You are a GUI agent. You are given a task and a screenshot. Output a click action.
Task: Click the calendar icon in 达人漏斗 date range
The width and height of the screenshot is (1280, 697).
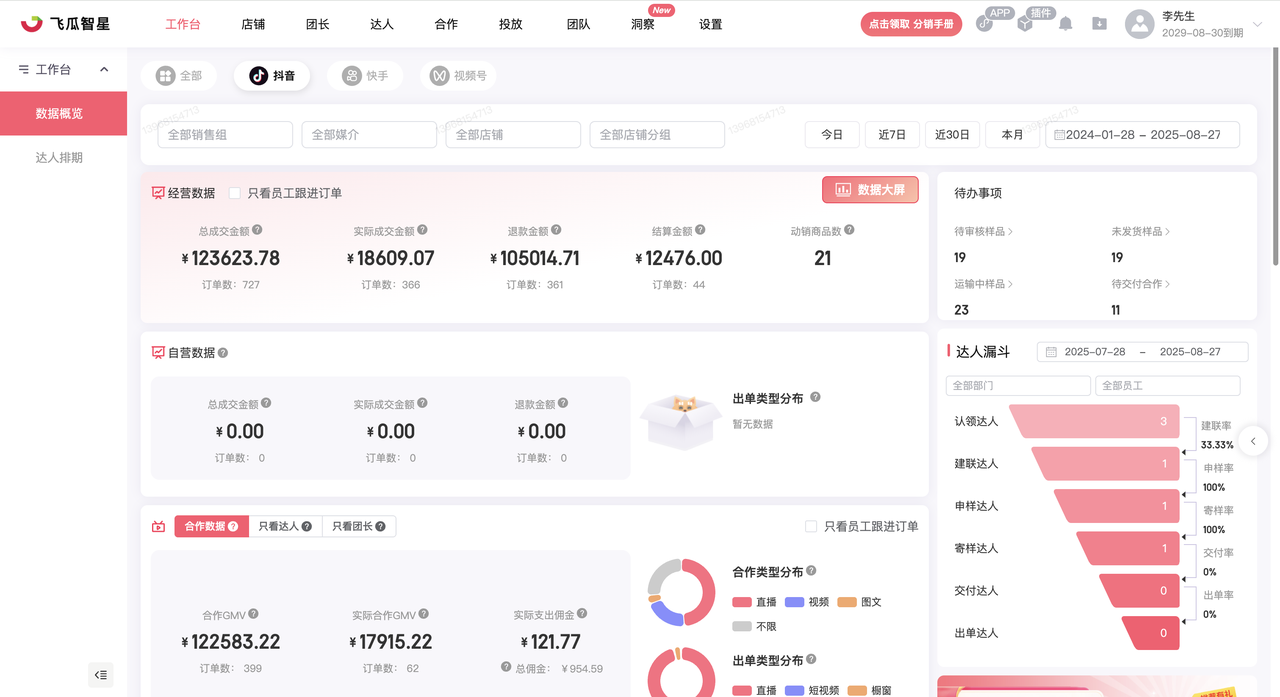pos(1051,352)
